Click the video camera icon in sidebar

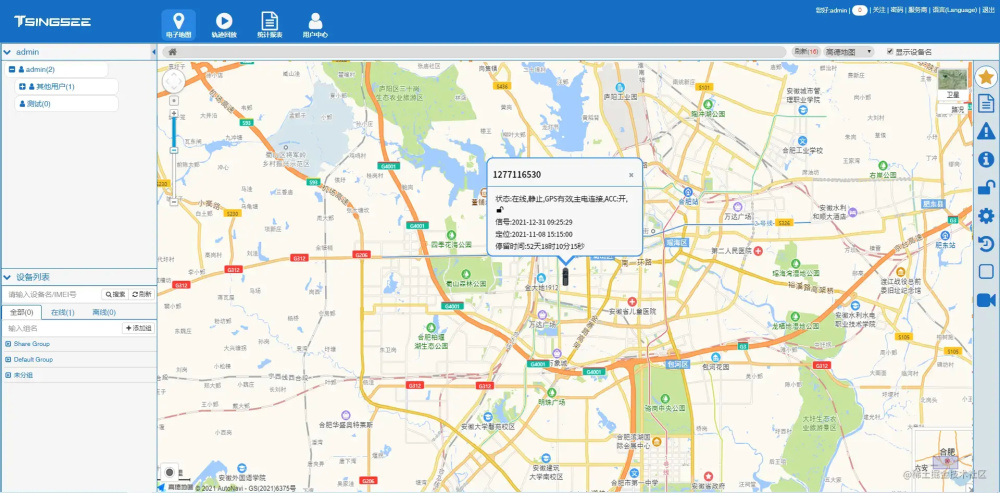point(986,300)
